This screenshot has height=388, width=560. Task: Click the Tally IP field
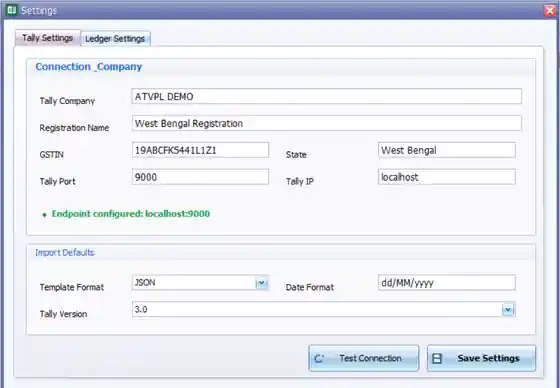[446, 177]
